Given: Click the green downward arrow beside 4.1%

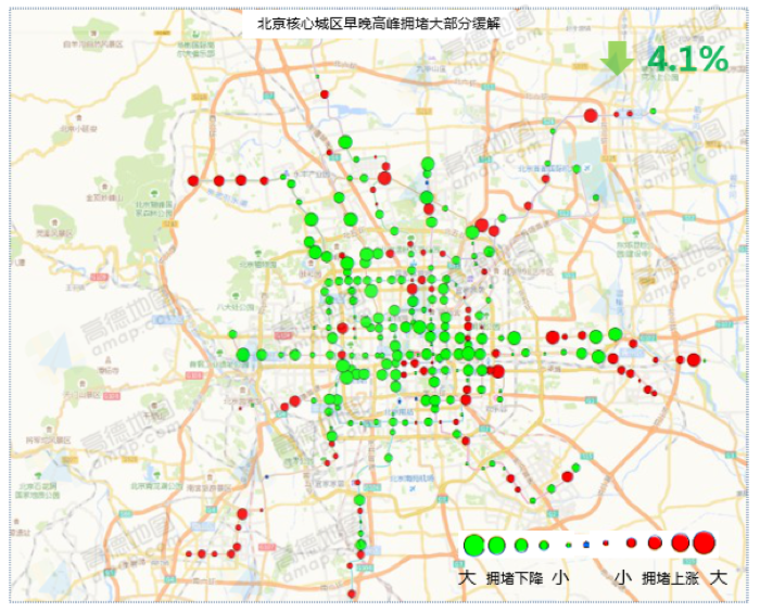Looking at the screenshot, I should 618,58.
